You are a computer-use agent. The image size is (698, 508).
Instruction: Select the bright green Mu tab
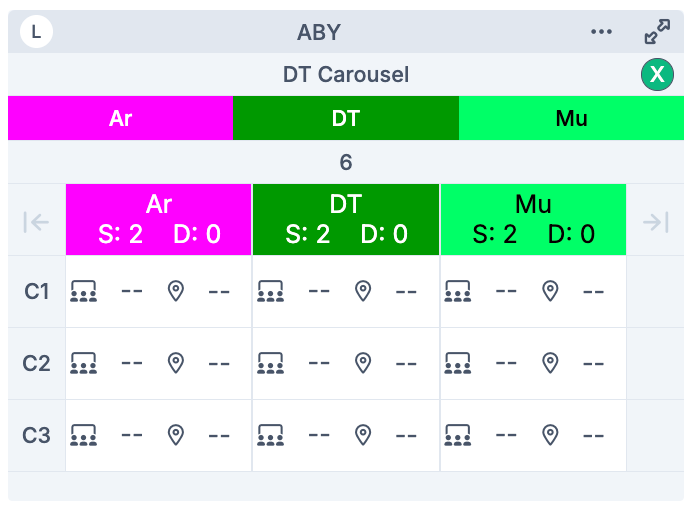[571, 118]
